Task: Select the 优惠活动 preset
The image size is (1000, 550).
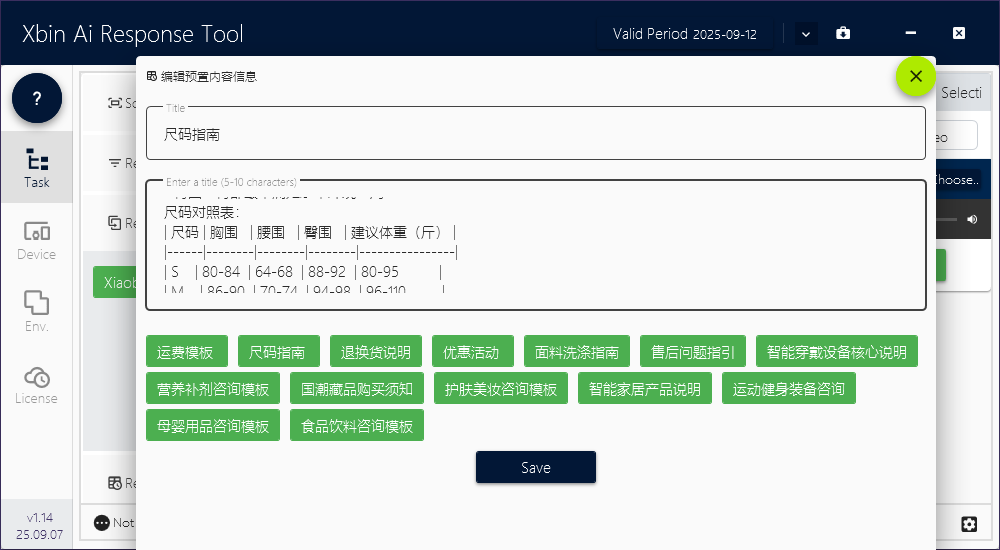Action: [471, 352]
